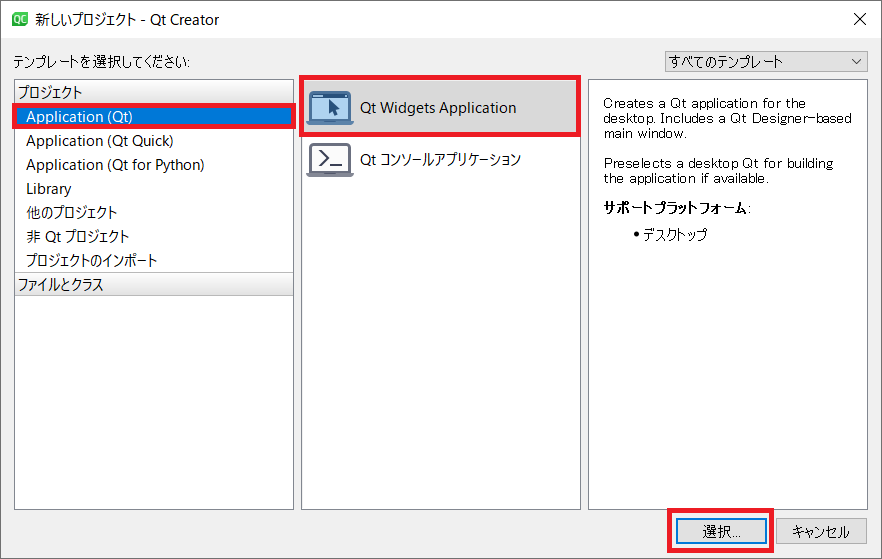Click the 選択... button
This screenshot has height=559, width=882.
(721, 531)
